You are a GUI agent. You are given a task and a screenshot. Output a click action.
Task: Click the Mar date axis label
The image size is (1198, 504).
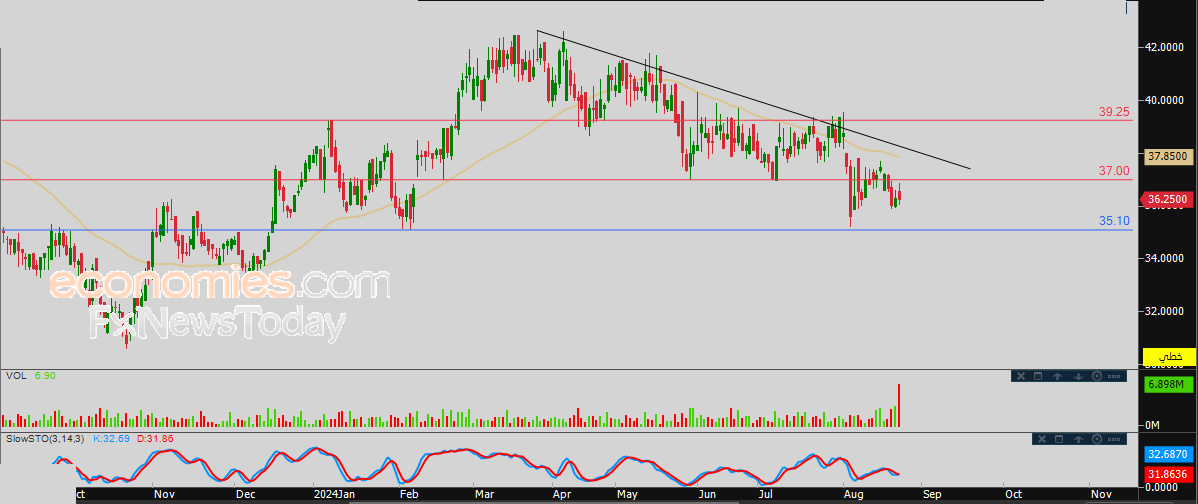coord(484,494)
